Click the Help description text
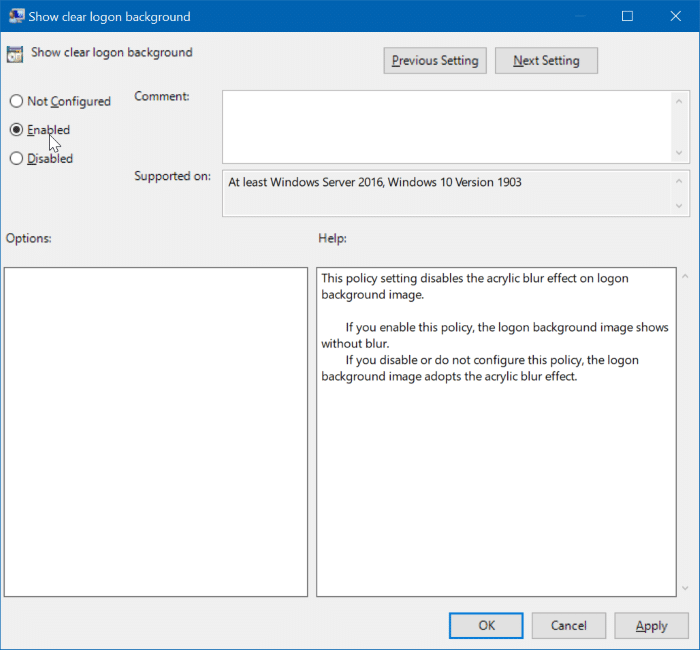 click(x=495, y=327)
